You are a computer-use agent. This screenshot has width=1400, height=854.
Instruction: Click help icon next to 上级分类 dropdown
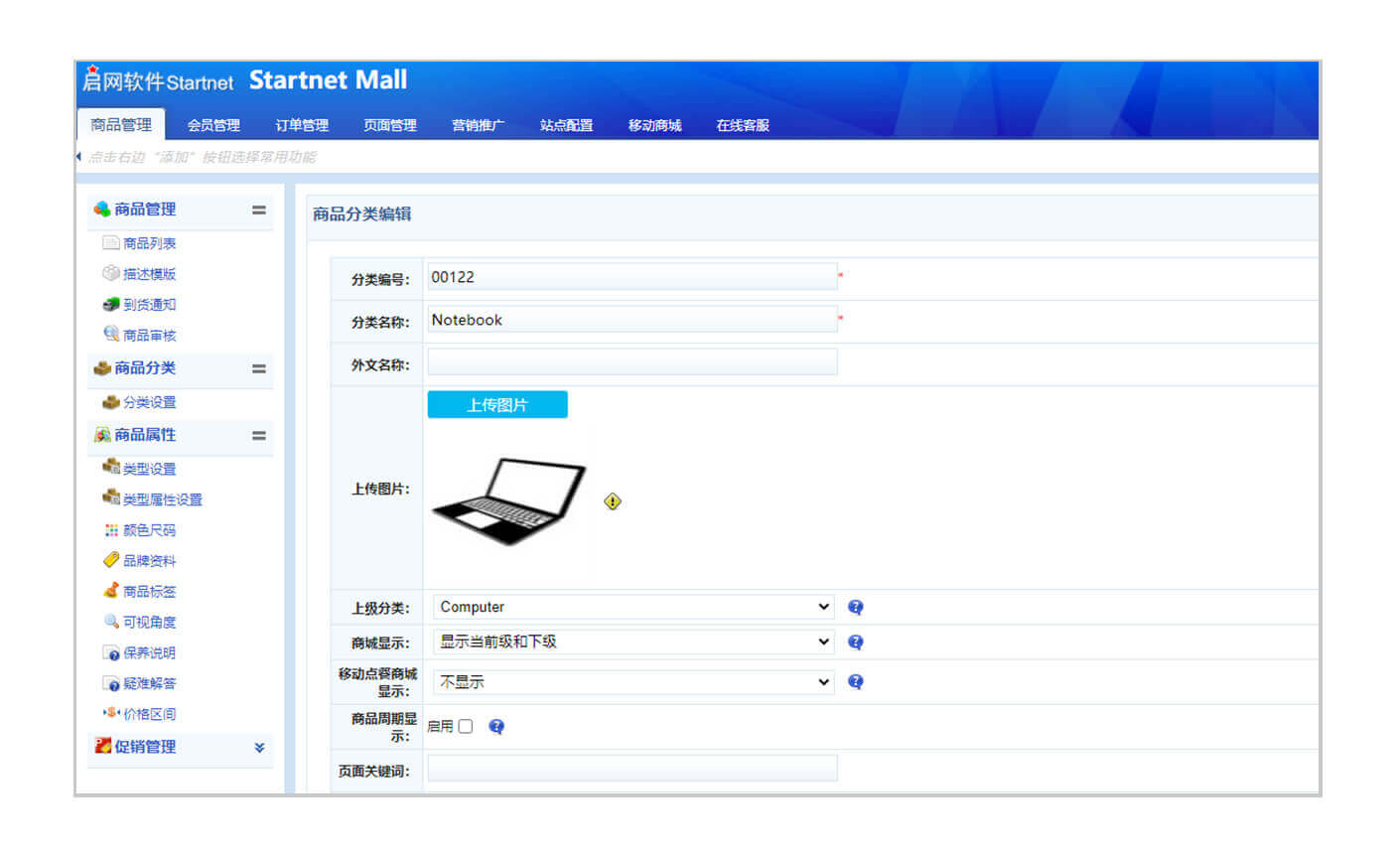[x=855, y=607]
